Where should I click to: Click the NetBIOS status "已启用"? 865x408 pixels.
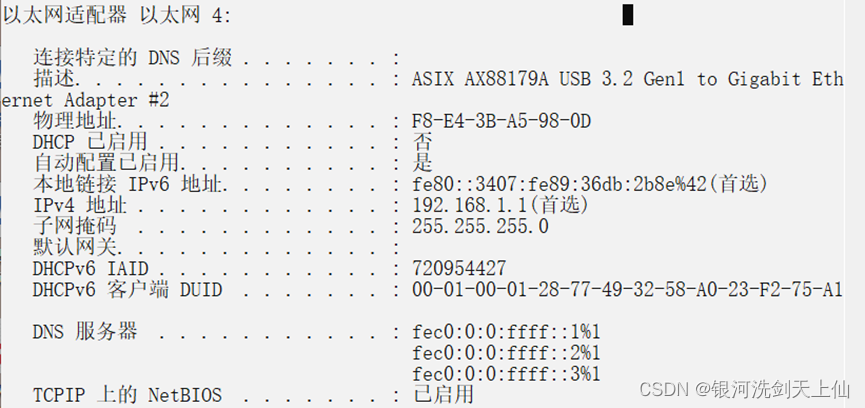click(443, 394)
